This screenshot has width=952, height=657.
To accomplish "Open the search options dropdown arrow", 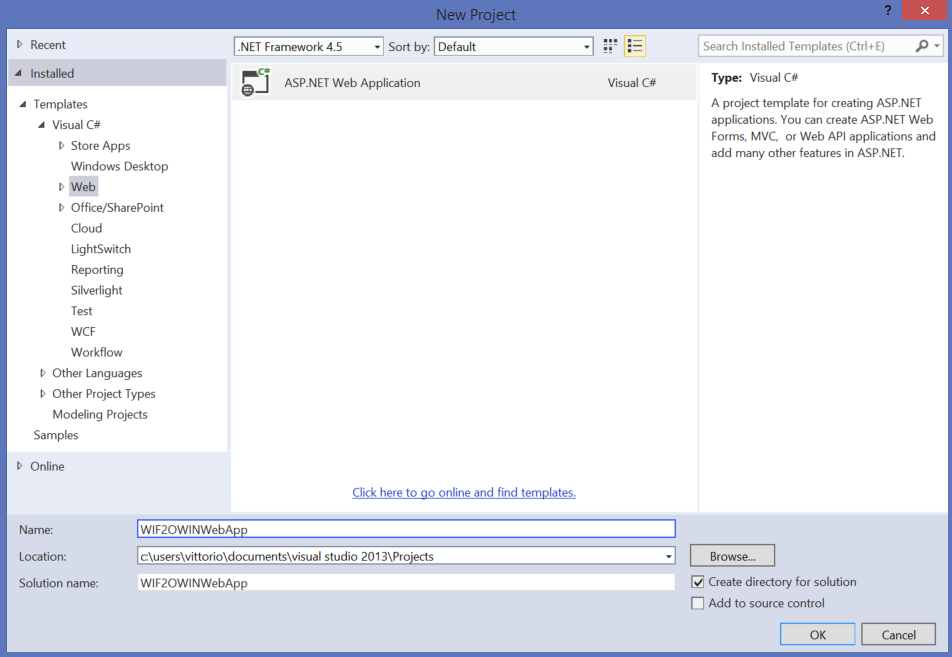I will coord(937,46).
